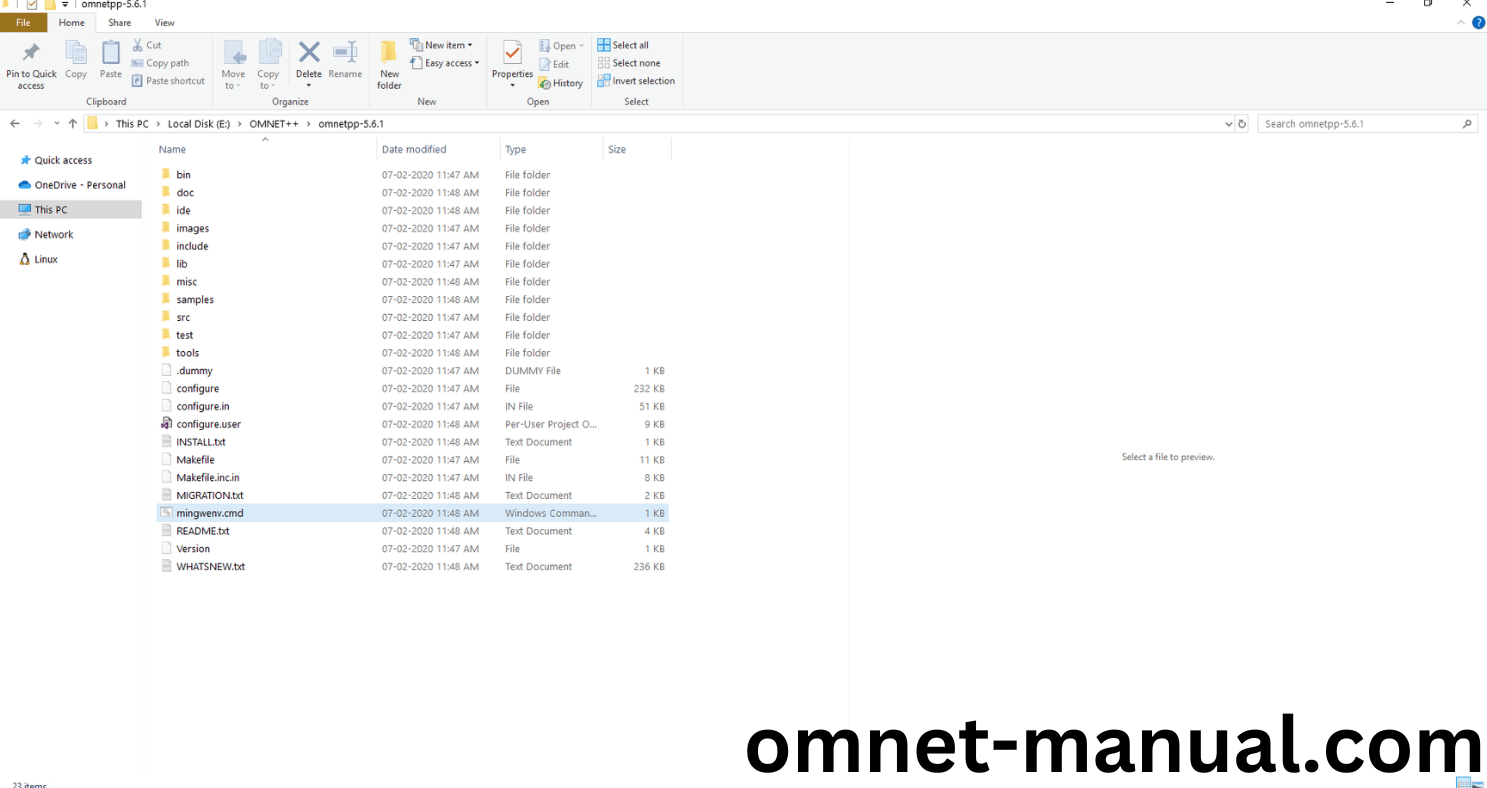The image size is (1487, 788).
Task: Open the blue Help question mark
Action: (x=1479, y=22)
